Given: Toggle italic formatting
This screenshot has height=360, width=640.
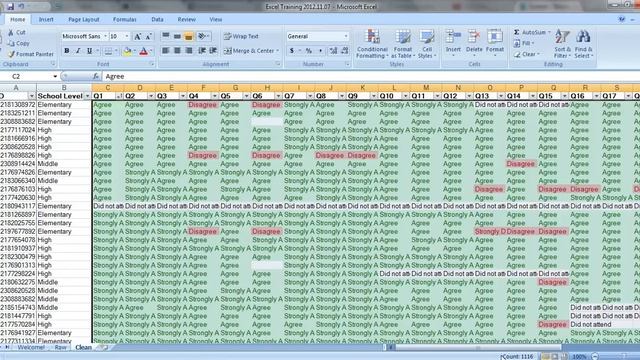Looking at the screenshot, I should click(x=78, y=51).
